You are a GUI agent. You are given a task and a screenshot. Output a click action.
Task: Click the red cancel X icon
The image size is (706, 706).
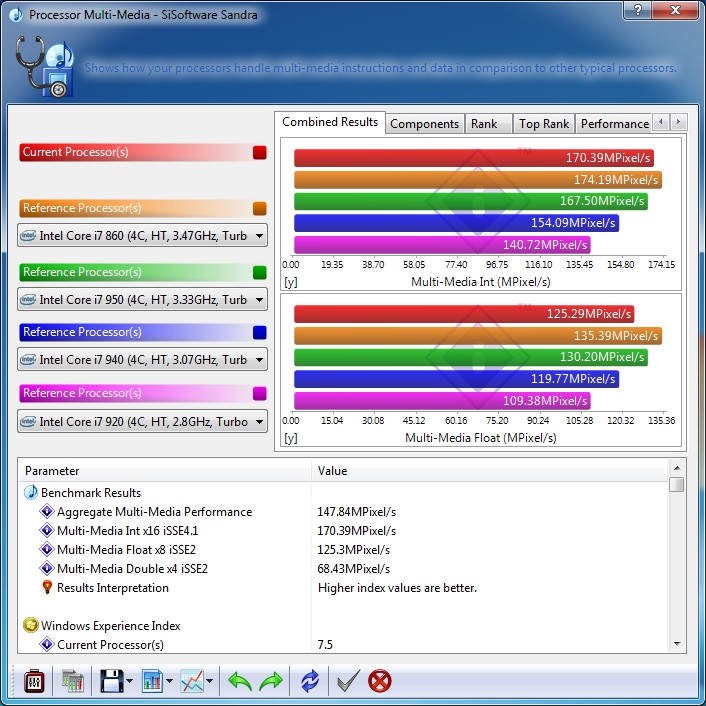point(380,681)
